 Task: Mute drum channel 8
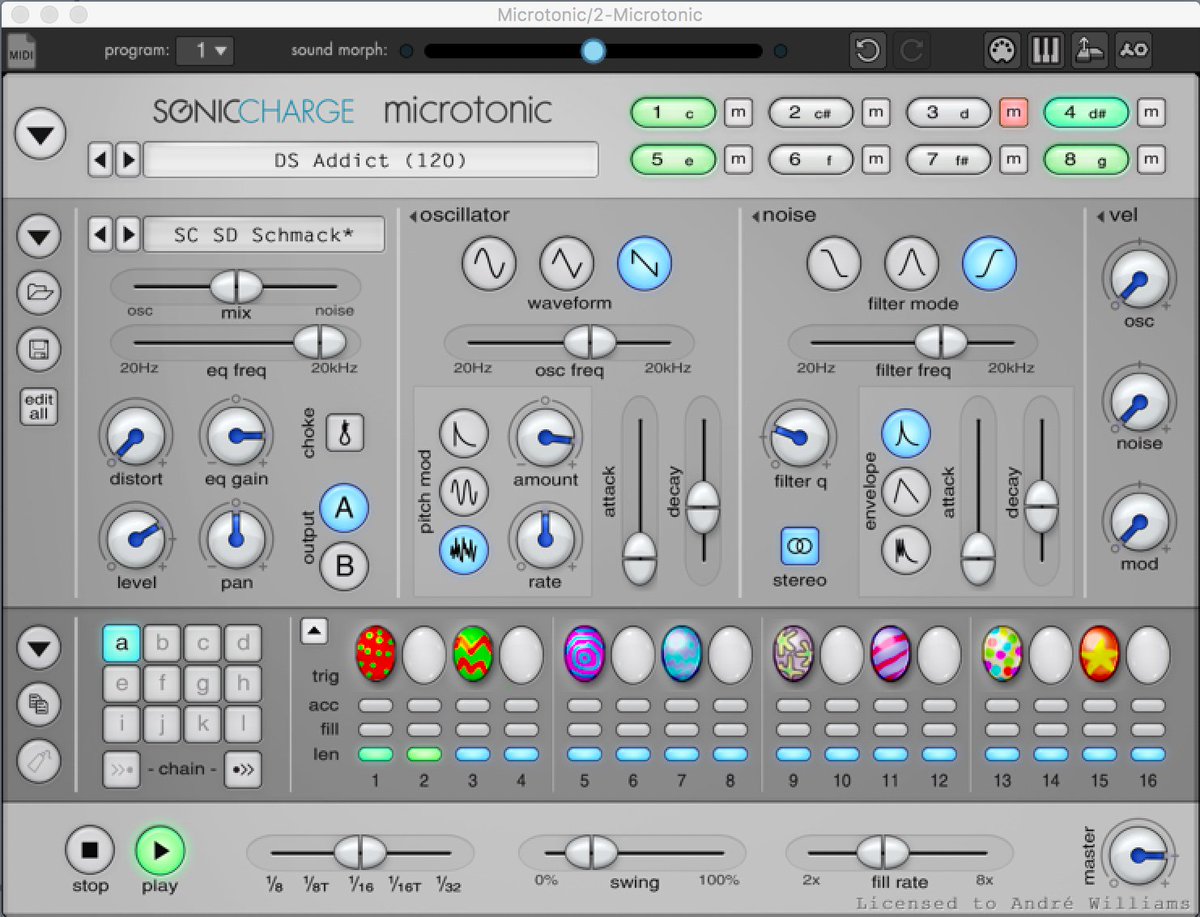point(1151,159)
